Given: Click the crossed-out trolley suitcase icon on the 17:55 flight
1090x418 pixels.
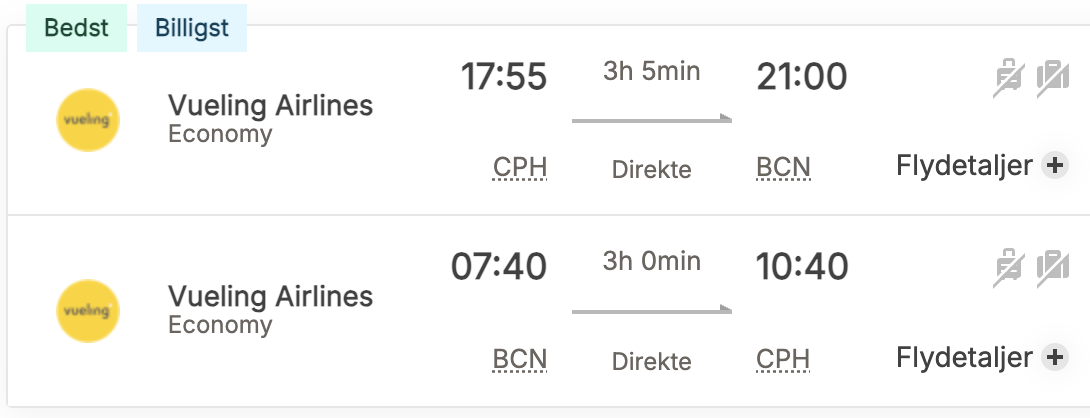Looking at the screenshot, I should [1008, 79].
